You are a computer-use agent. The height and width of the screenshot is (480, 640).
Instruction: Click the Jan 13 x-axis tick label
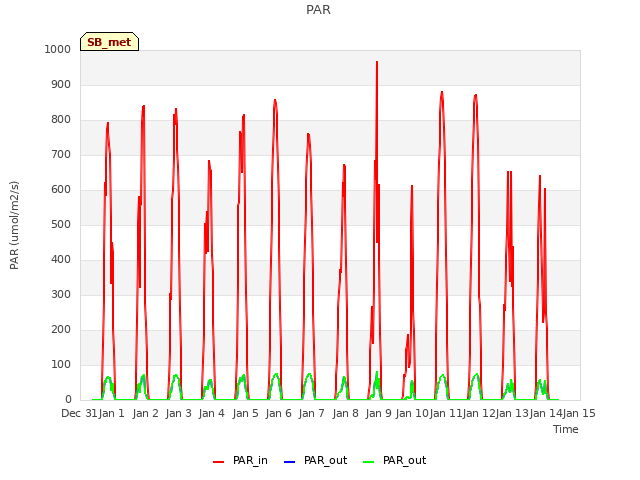pyautogui.click(x=512, y=413)
